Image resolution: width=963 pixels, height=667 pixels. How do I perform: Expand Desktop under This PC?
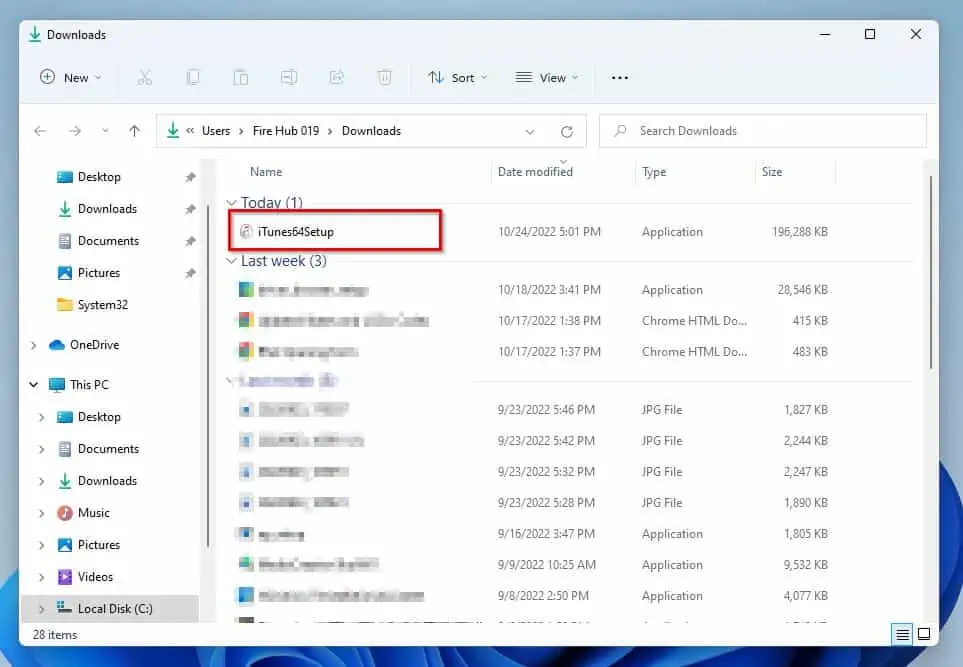click(41, 417)
